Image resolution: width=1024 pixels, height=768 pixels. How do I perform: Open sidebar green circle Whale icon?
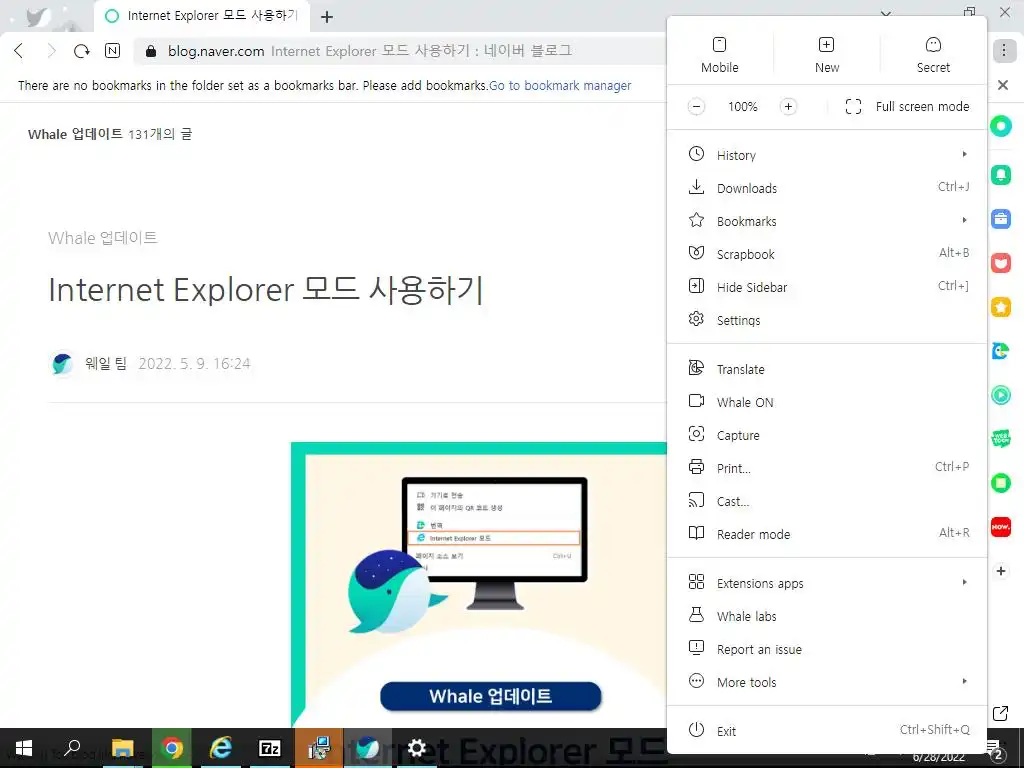(x=1000, y=125)
